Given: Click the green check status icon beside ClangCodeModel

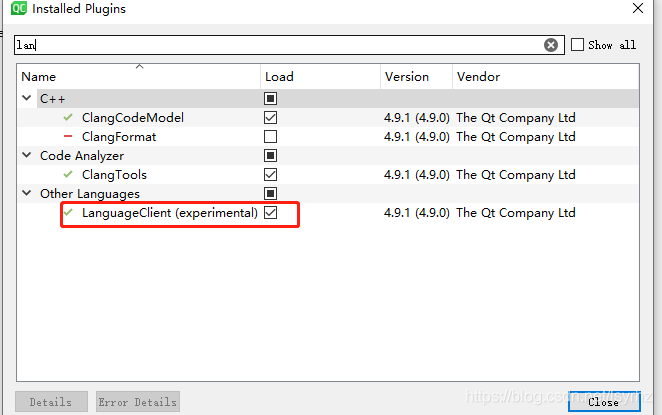Looking at the screenshot, I should coord(68,117).
